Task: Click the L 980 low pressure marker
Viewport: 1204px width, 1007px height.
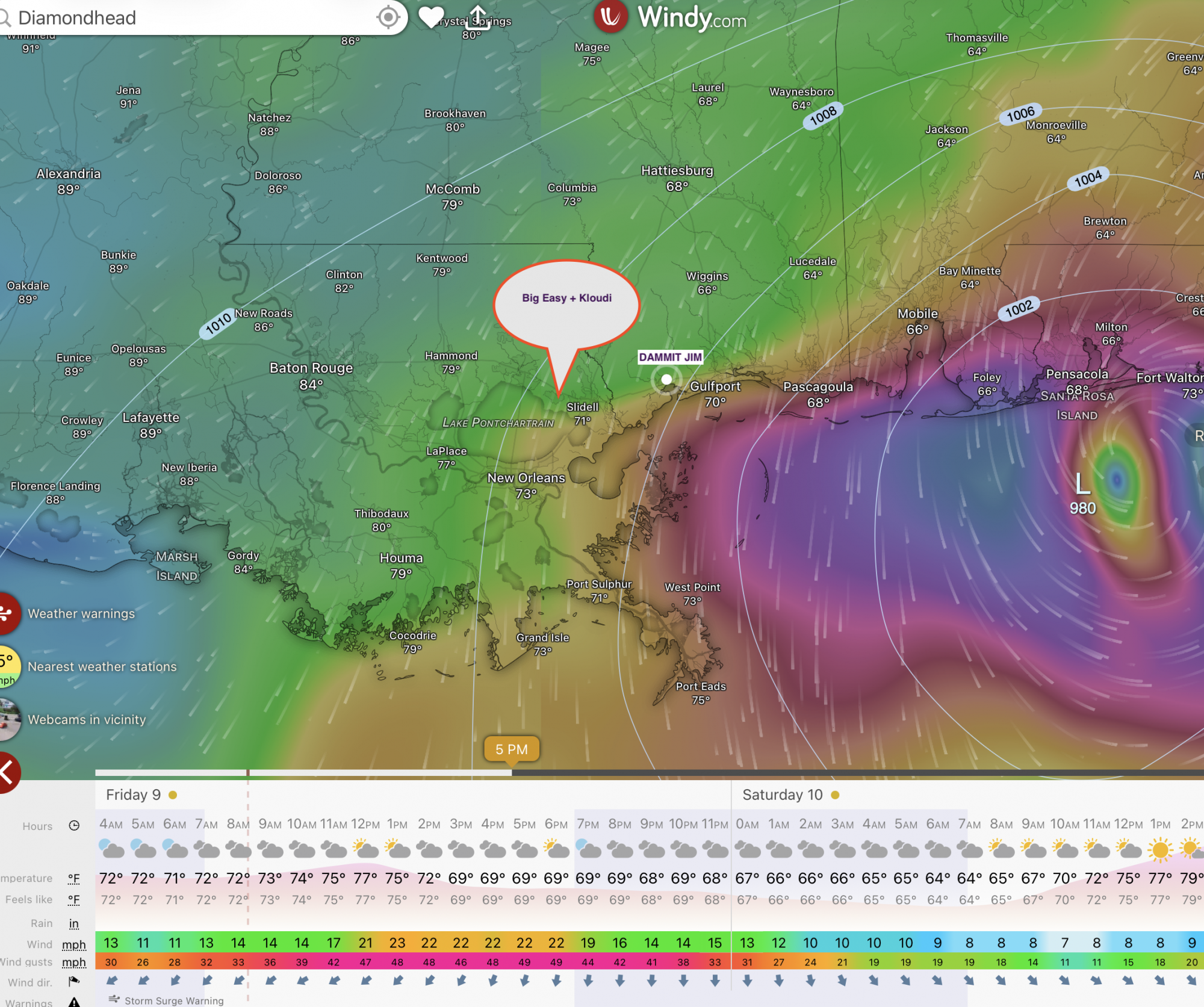Action: click(x=1082, y=494)
